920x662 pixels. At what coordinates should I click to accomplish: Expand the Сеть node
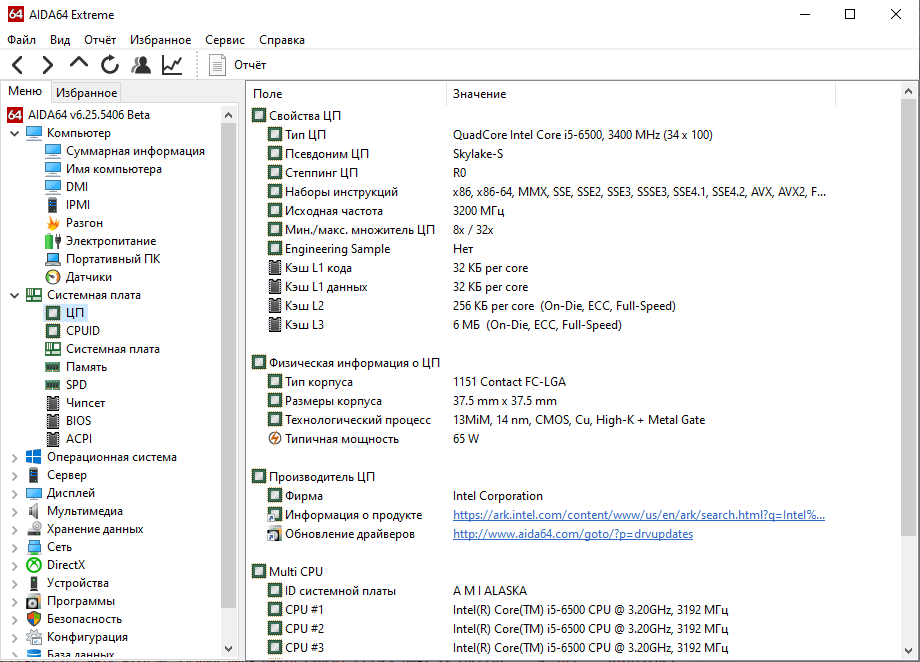pos(15,548)
